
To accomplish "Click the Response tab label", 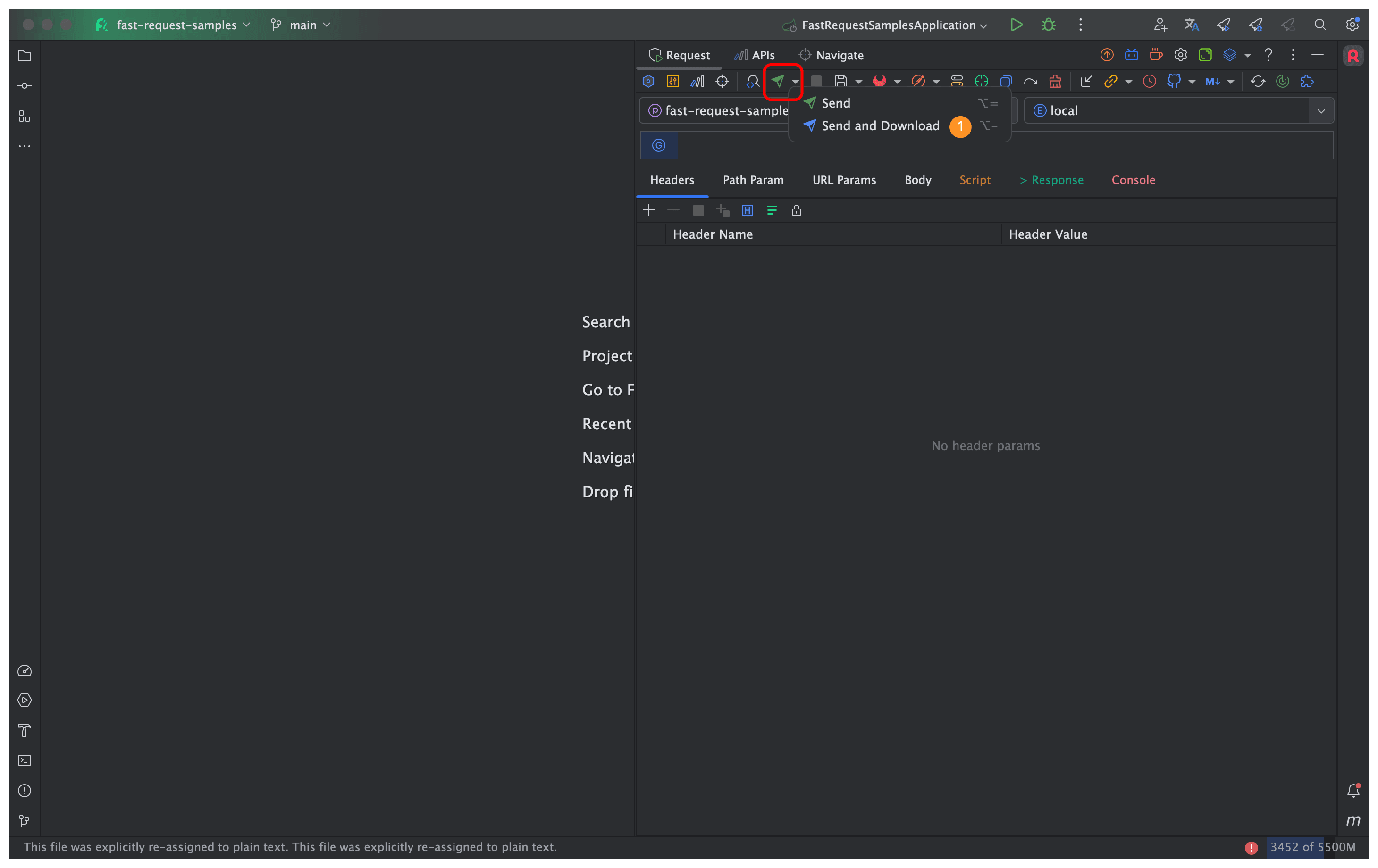I will (1058, 180).
